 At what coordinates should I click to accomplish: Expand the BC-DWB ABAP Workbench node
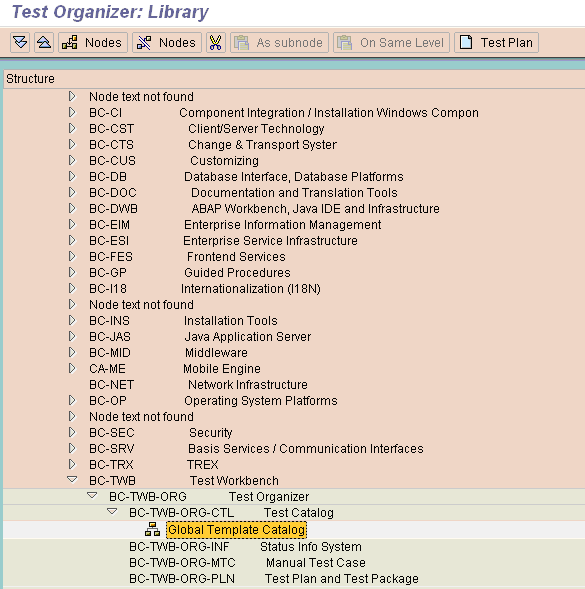(x=72, y=208)
